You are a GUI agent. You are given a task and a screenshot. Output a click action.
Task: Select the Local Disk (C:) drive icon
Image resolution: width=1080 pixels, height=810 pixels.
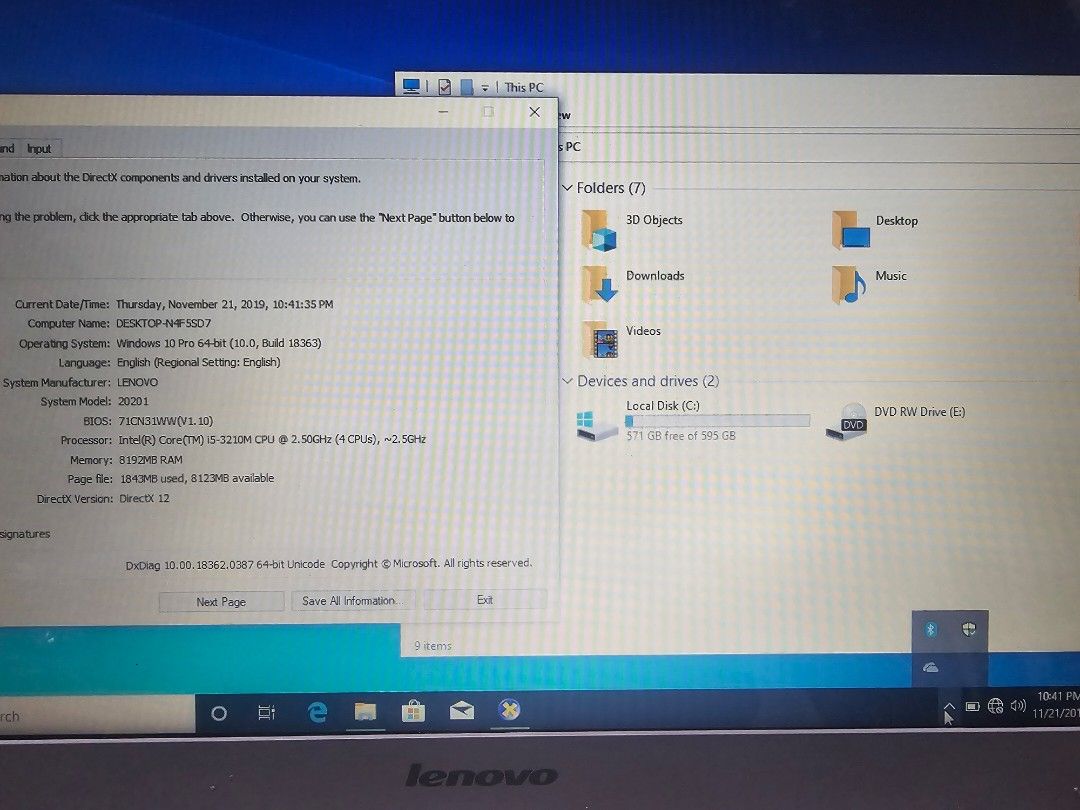point(596,425)
